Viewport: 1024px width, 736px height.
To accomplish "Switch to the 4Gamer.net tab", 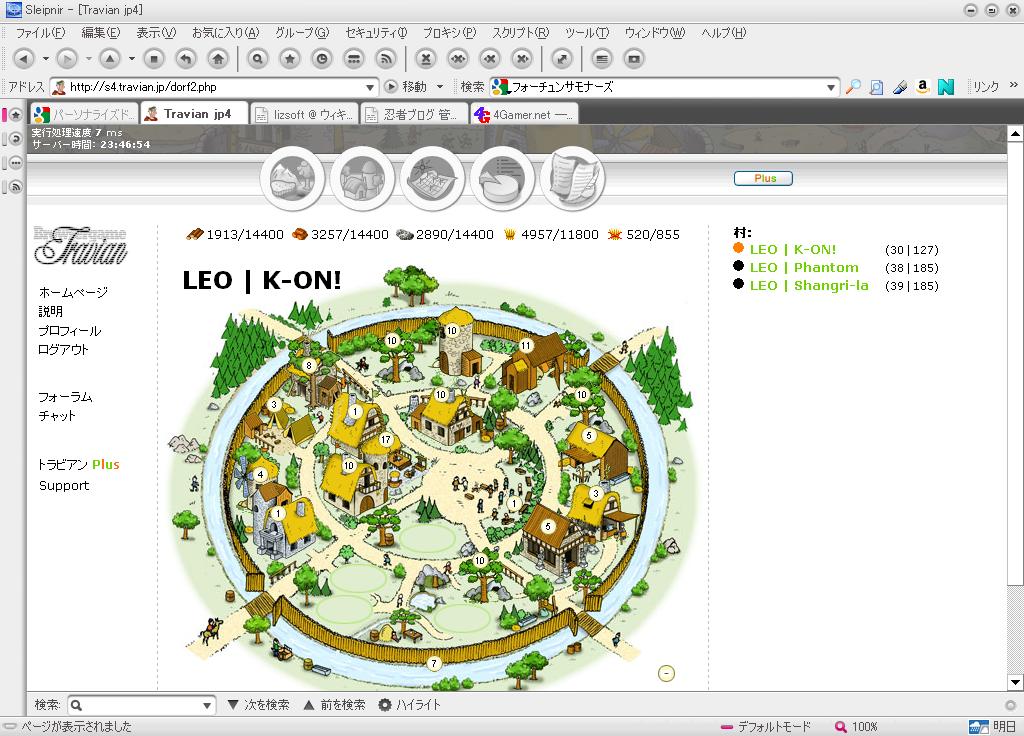I will pos(524,114).
